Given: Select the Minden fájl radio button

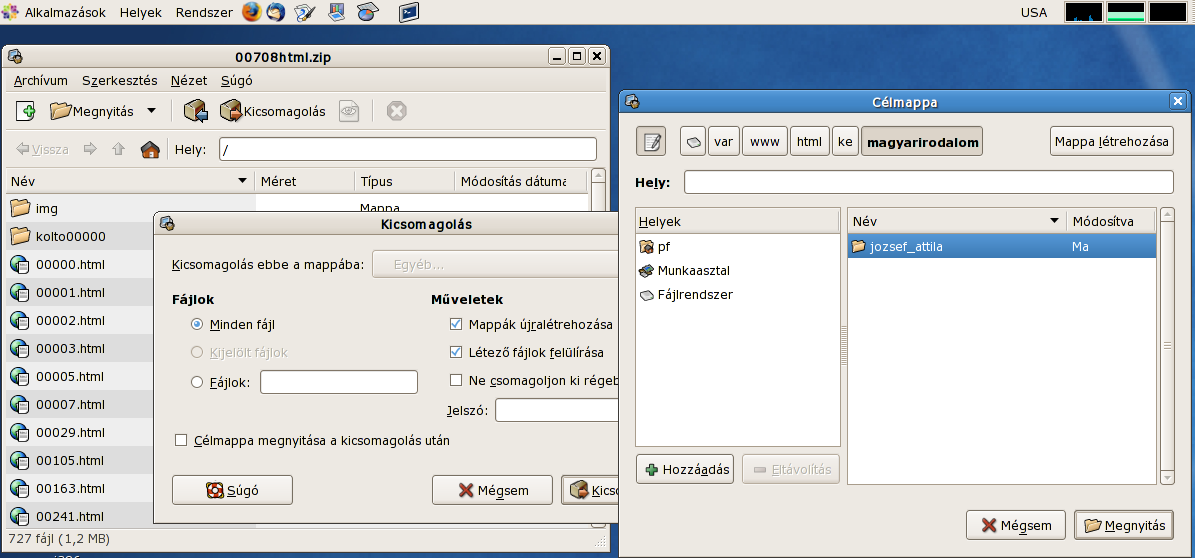Looking at the screenshot, I should coord(197,324).
